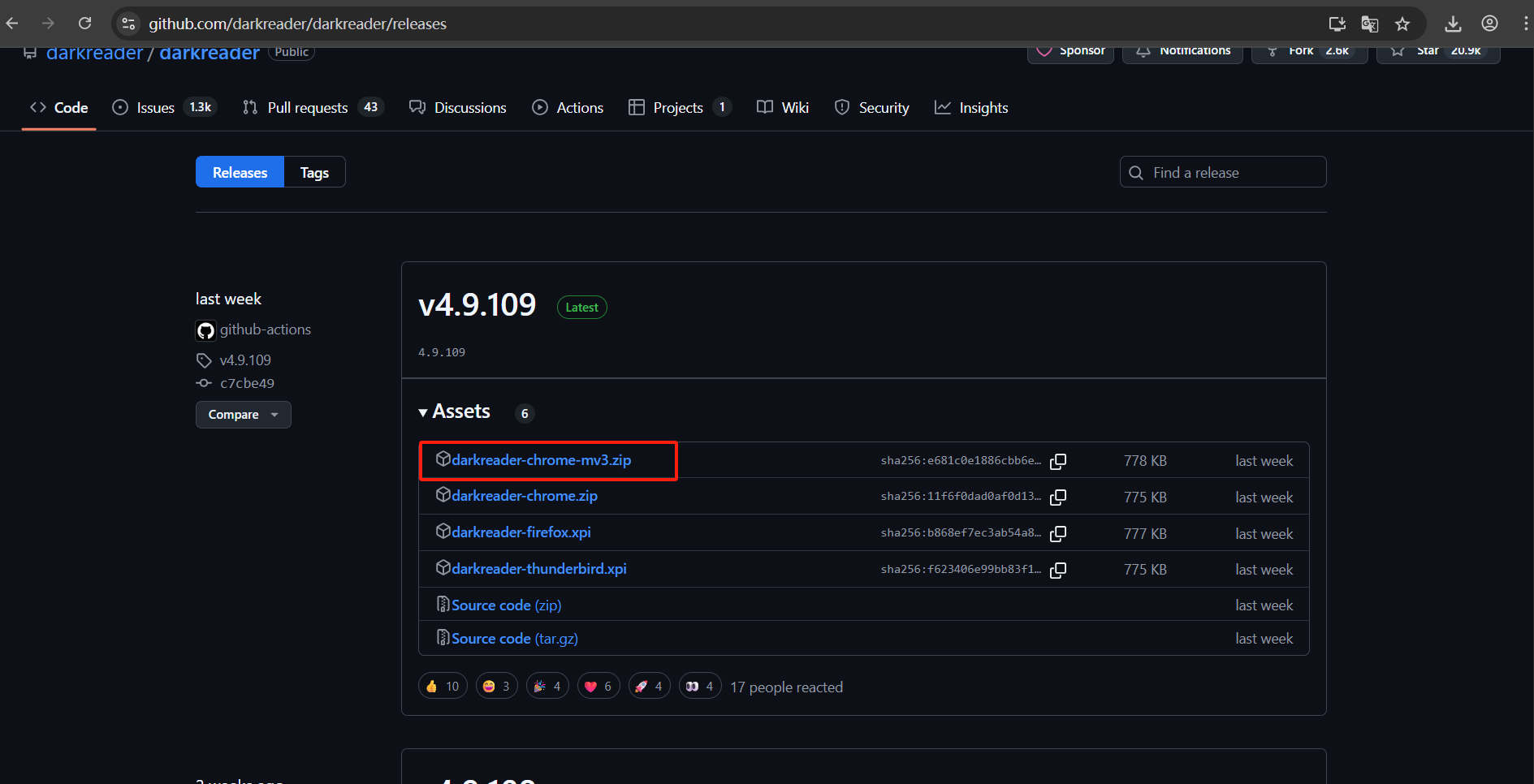Open site information icon in address bar

click(x=128, y=24)
